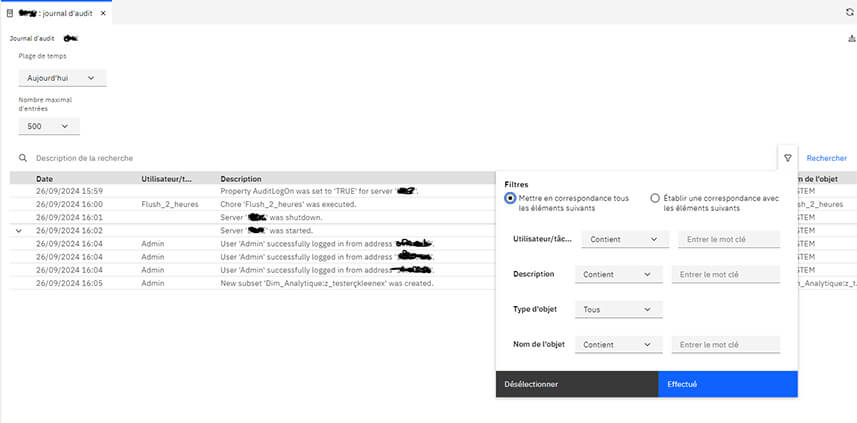Click the journal document icon in tab

[x=10, y=11]
